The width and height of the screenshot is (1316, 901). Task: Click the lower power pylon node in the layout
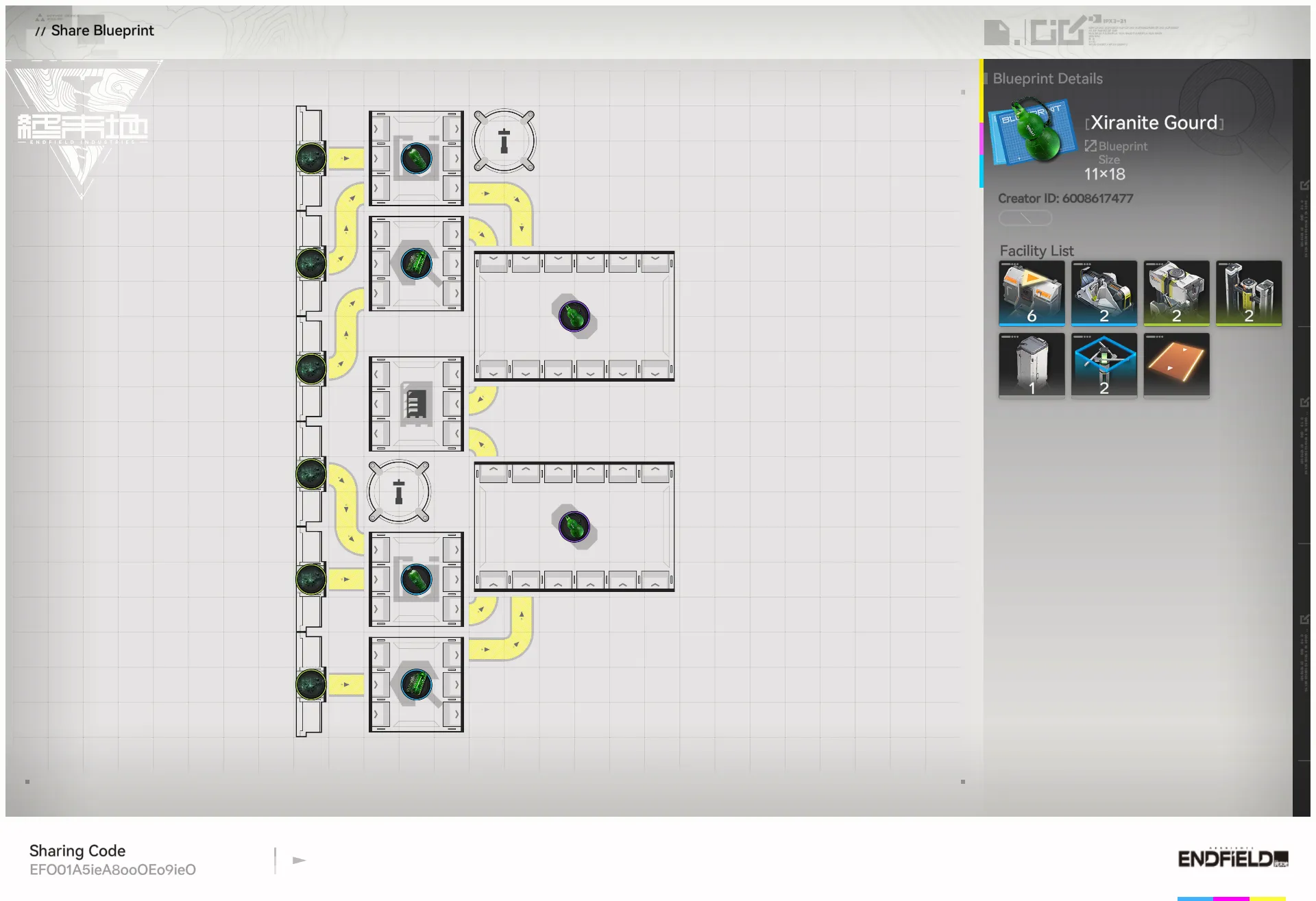[399, 492]
